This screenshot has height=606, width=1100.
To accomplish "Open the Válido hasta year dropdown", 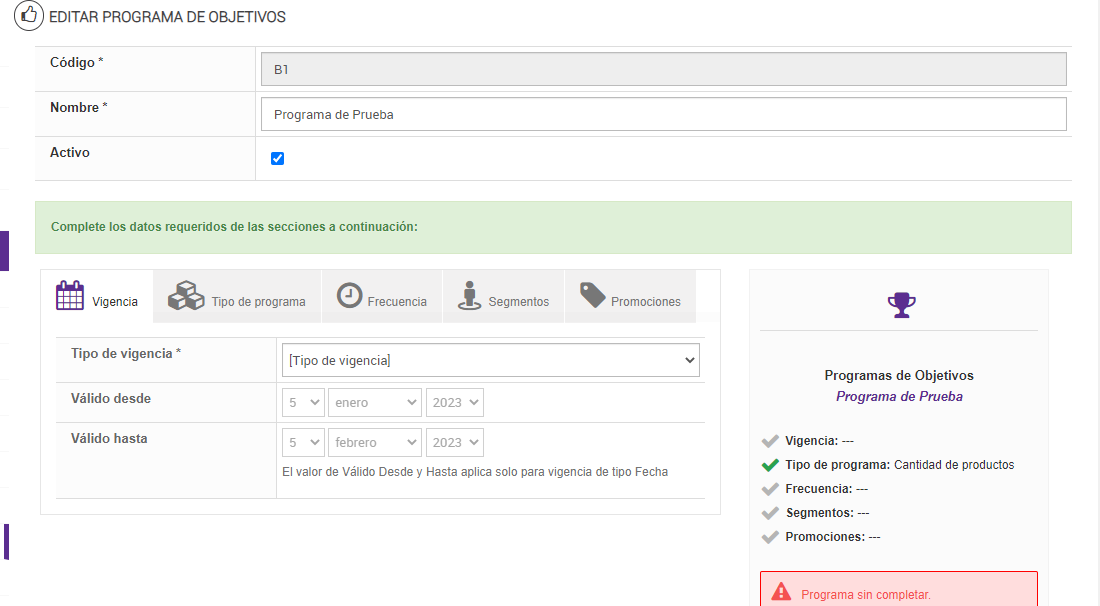I will 454,442.
